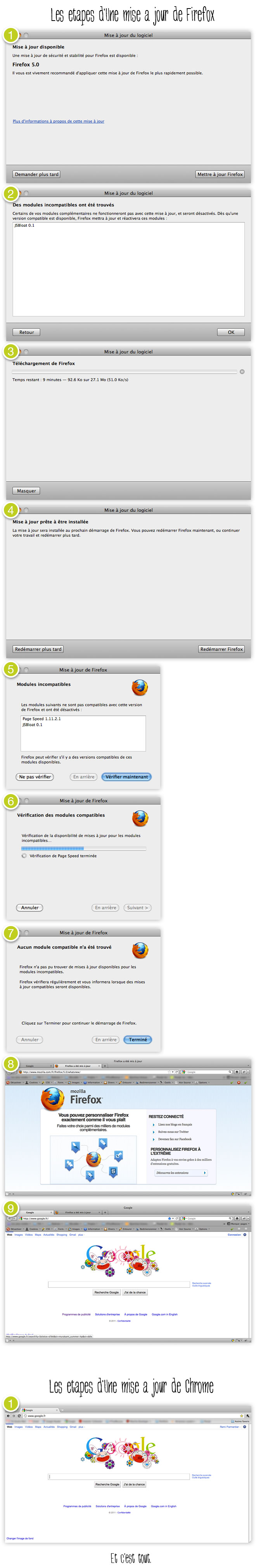Image resolution: width=256 pixels, height=1568 pixels.
Task: Click the "Redémarrer Firefox" button
Action: [x=221, y=649]
